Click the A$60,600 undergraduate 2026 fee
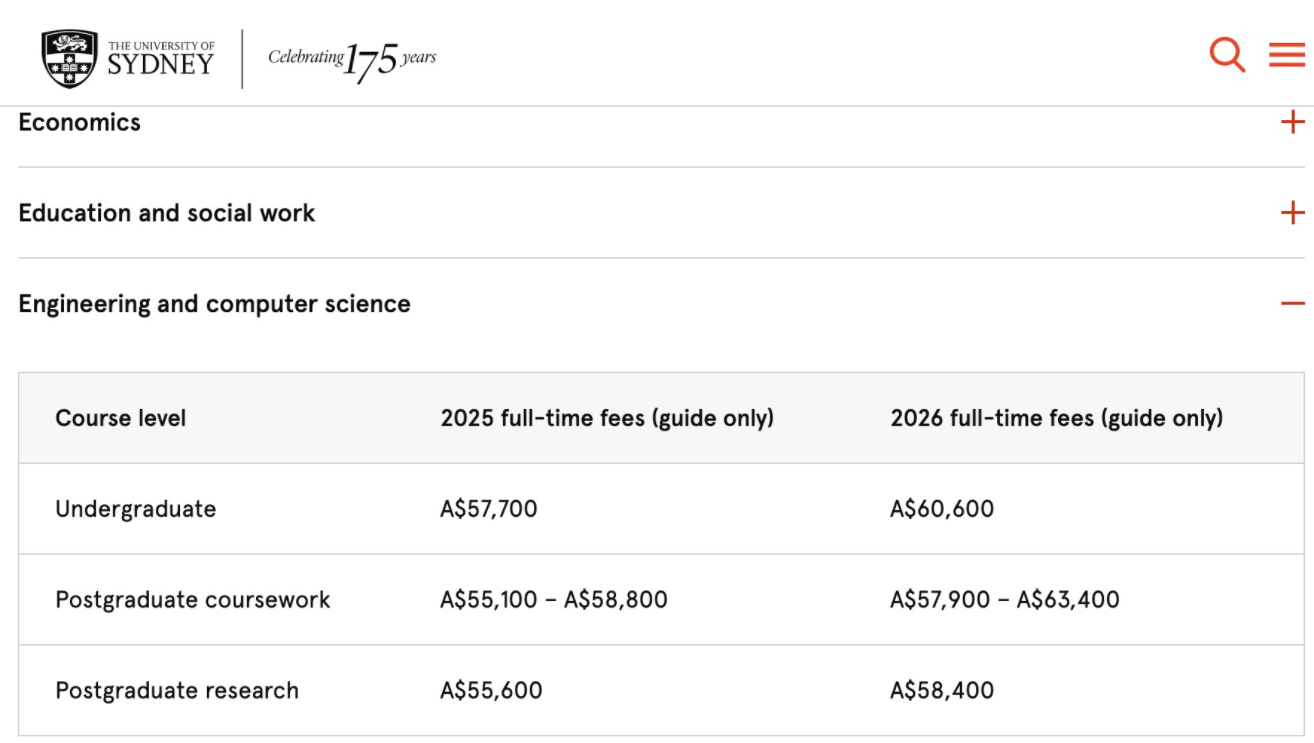 click(x=942, y=509)
